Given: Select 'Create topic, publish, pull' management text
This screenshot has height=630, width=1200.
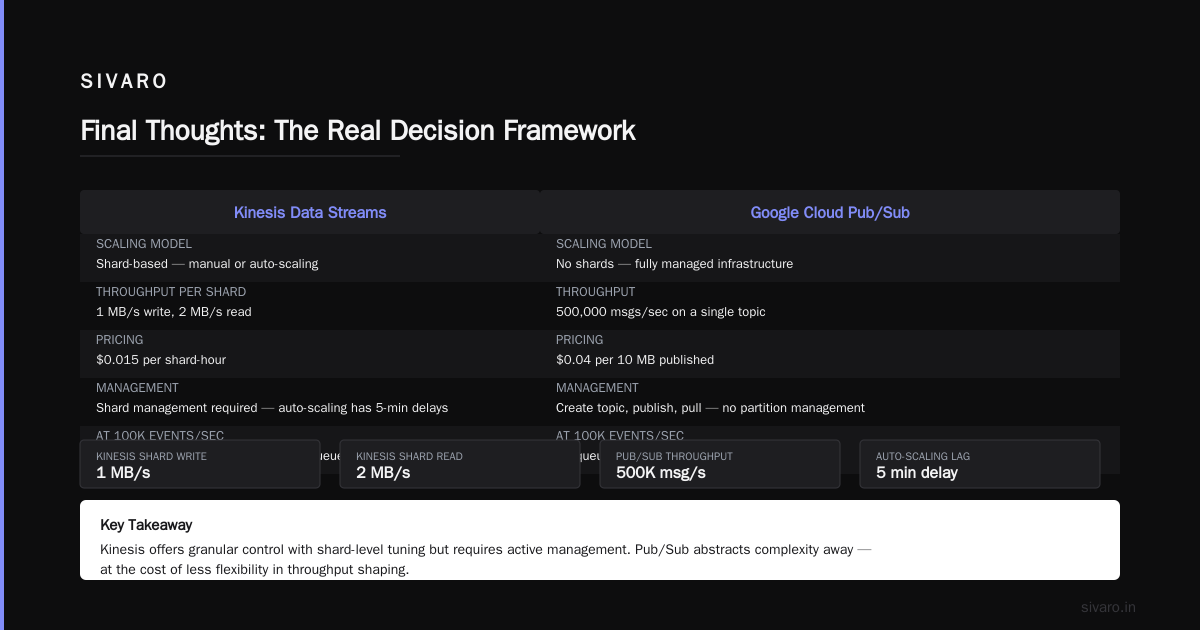Looking at the screenshot, I should pyautogui.click(x=710, y=408).
